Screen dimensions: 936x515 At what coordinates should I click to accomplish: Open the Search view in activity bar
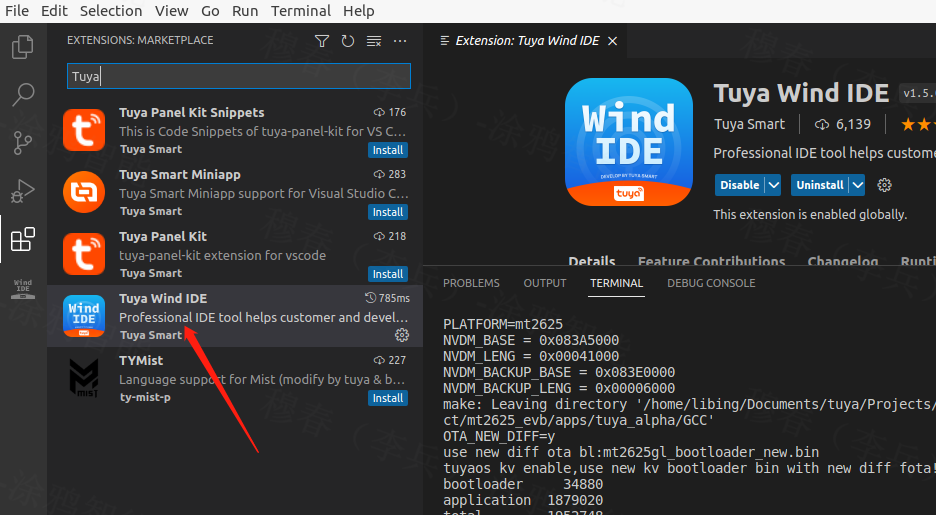point(23,94)
